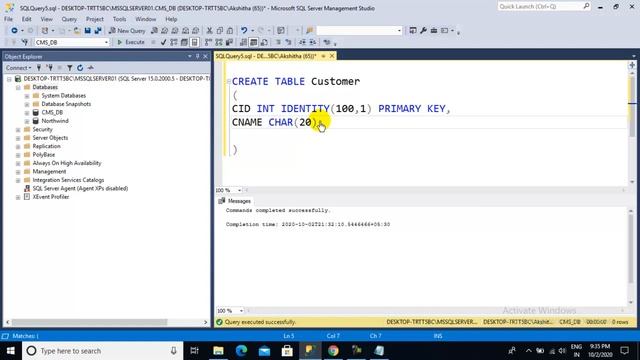Close the SQLQuery5.sql tab
Viewport: 640px width, 360px height.
pyautogui.click(x=332, y=56)
